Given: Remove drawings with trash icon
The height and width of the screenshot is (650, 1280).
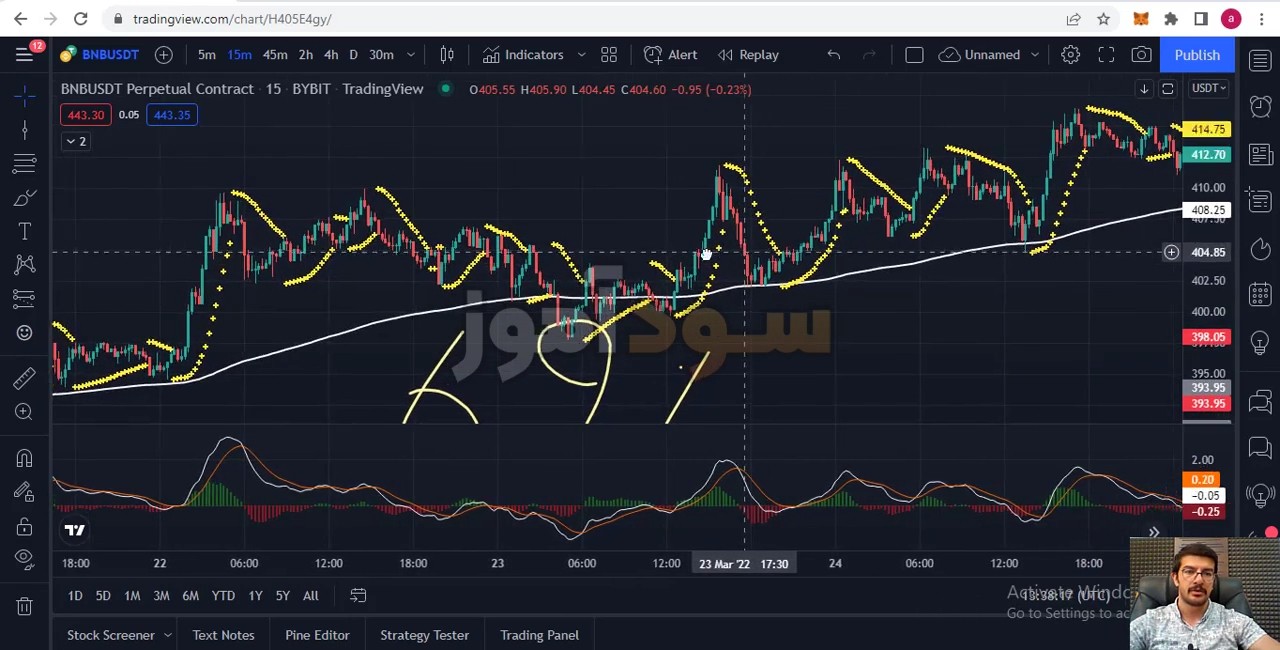Looking at the screenshot, I should click(x=25, y=606).
